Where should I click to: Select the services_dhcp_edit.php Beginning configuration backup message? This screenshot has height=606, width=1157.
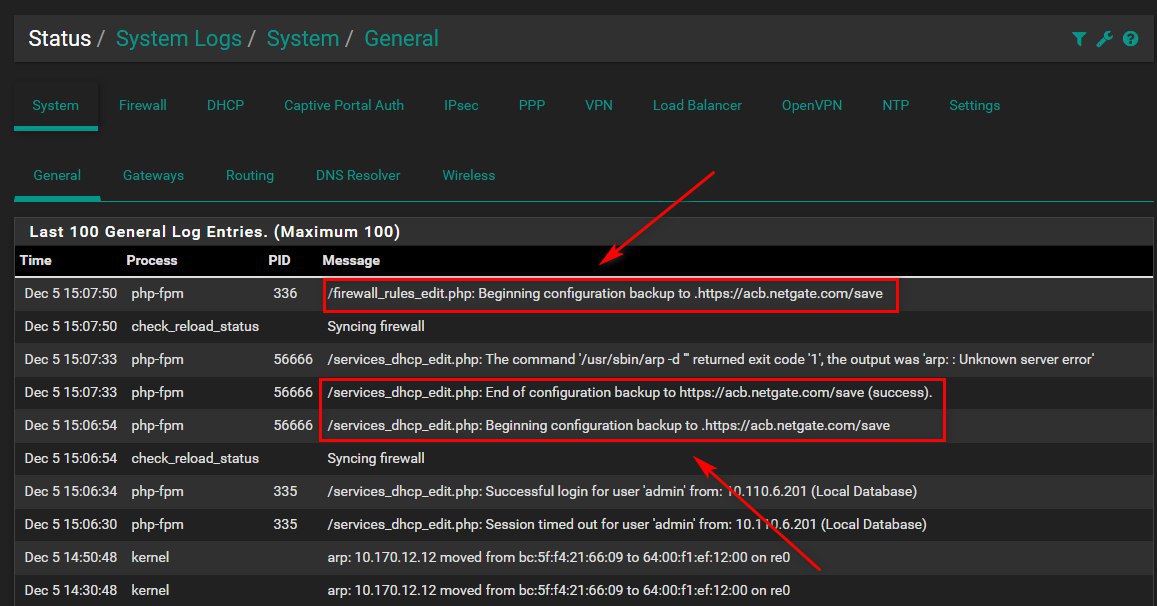click(x=609, y=426)
